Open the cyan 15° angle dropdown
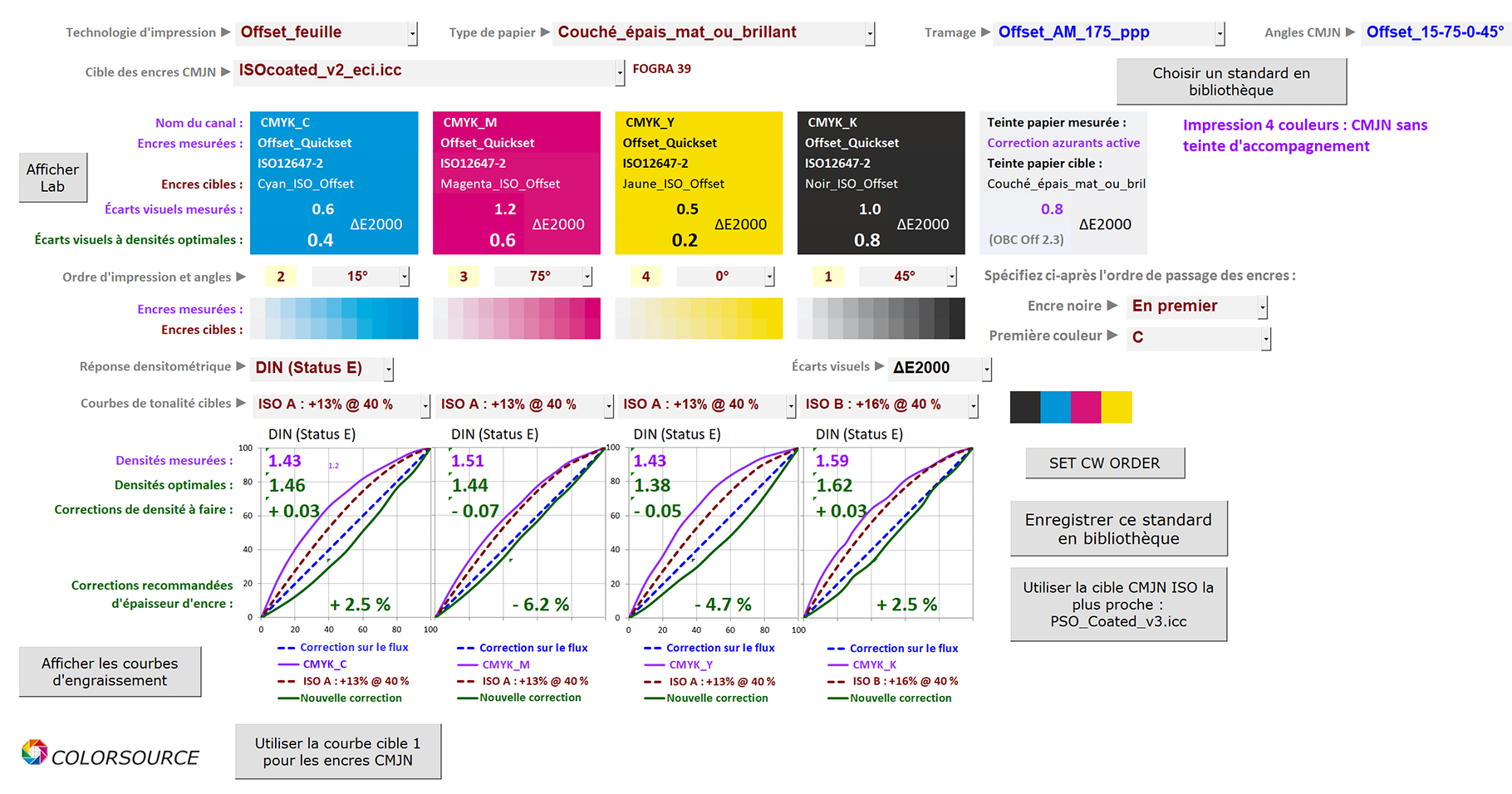This screenshot has width=1512, height=794. (x=405, y=277)
